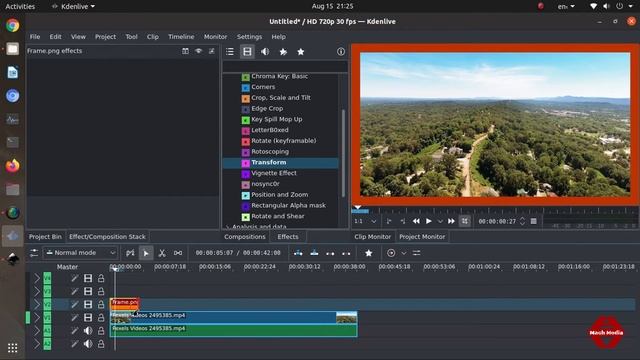The image size is (640, 360).
Task: Show audio effects category
Action: point(265,51)
